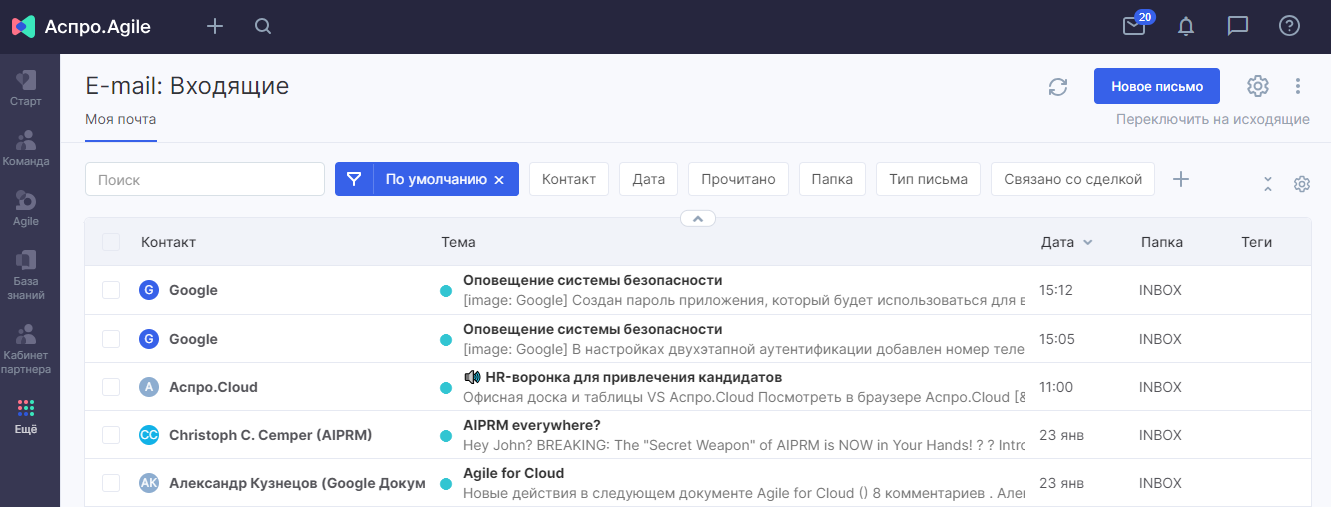This screenshot has height=507, width=1331.
Task: Open the Тип письма filter dropdown
Action: [x=928, y=179]
